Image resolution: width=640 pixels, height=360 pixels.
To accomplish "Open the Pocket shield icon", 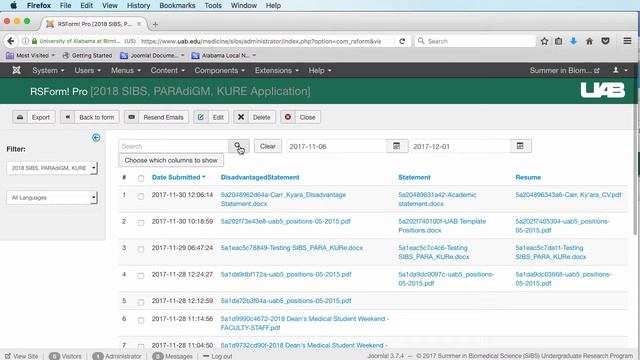I will click(x=605, y=41).
